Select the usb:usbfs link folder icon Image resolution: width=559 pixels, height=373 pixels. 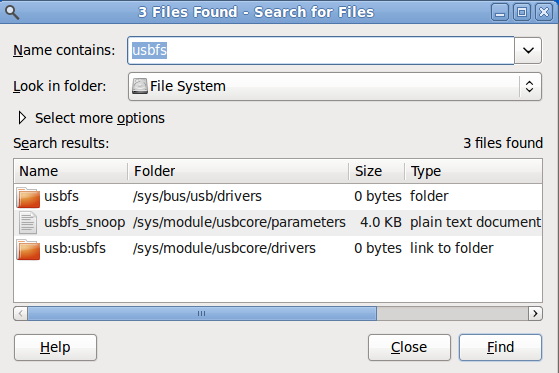(28, 249)
